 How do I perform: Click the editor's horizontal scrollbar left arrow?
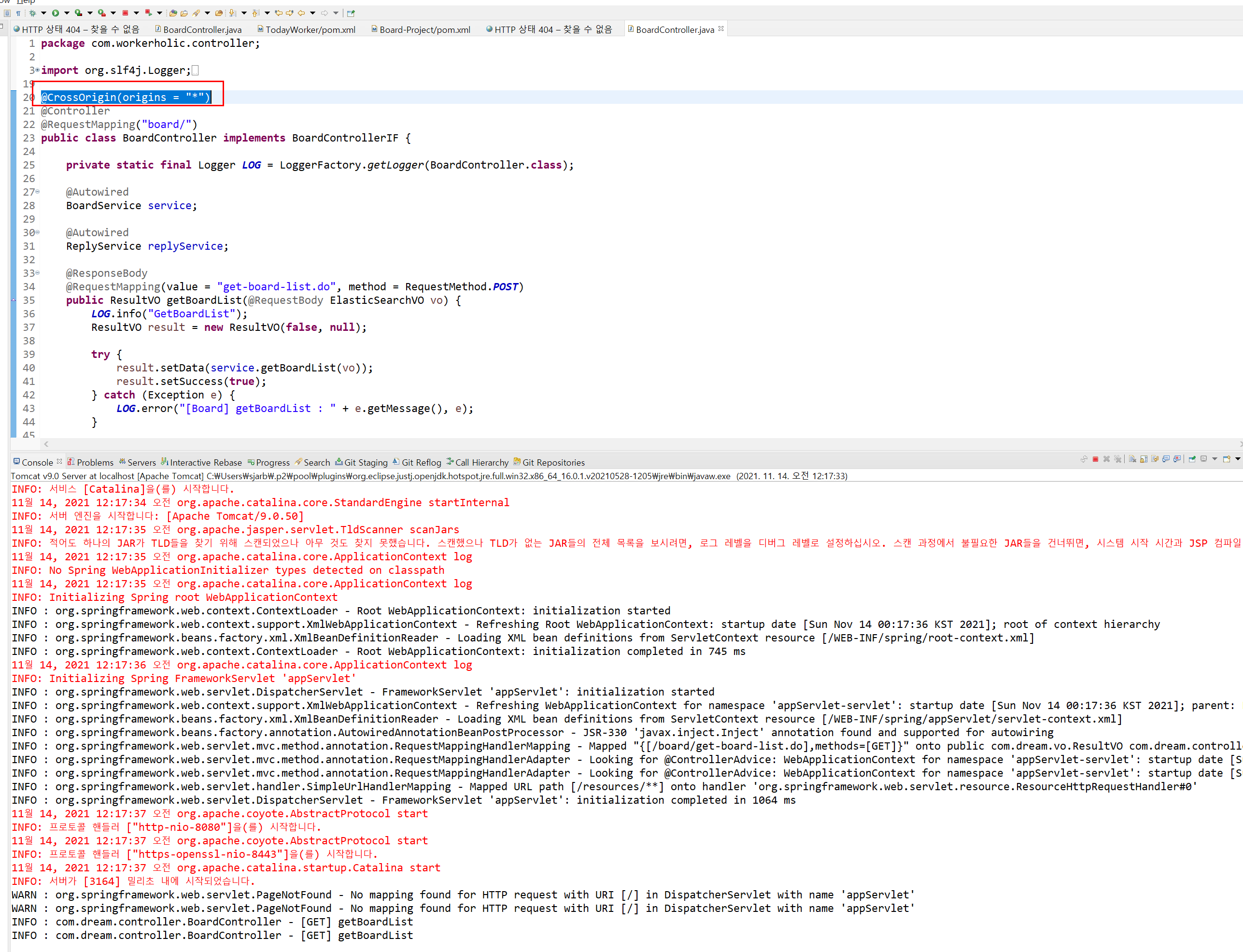click(46, 444)
